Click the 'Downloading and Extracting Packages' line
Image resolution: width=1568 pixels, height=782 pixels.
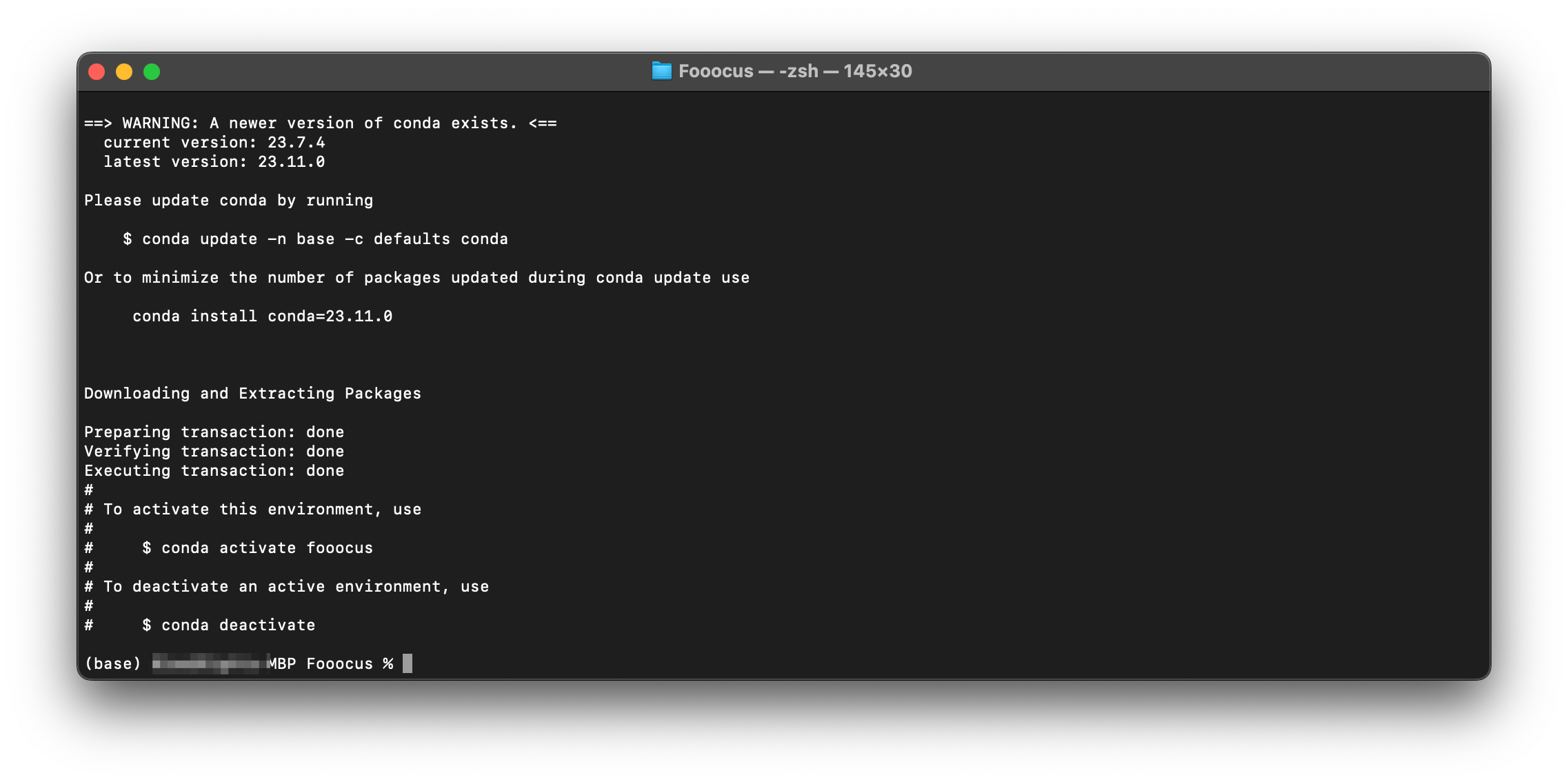(252, 393)
